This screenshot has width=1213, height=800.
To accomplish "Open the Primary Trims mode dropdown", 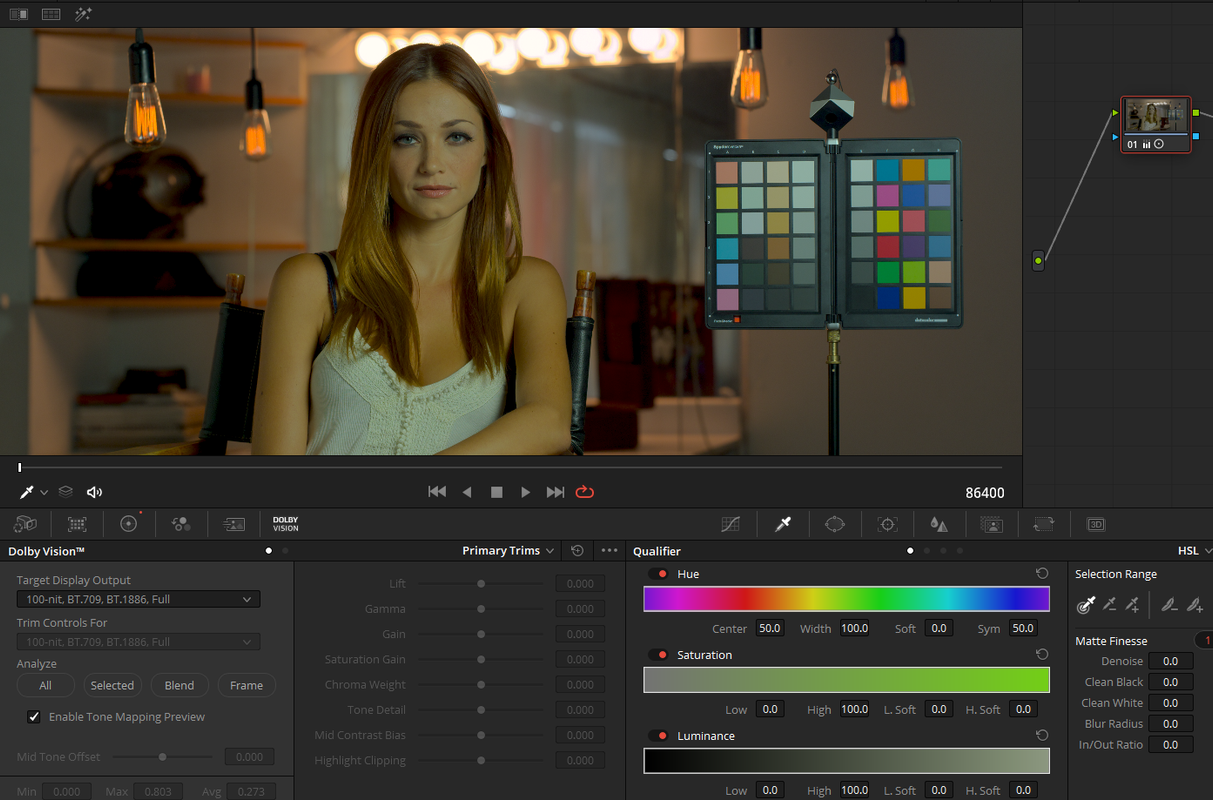I will pos(507,551).
